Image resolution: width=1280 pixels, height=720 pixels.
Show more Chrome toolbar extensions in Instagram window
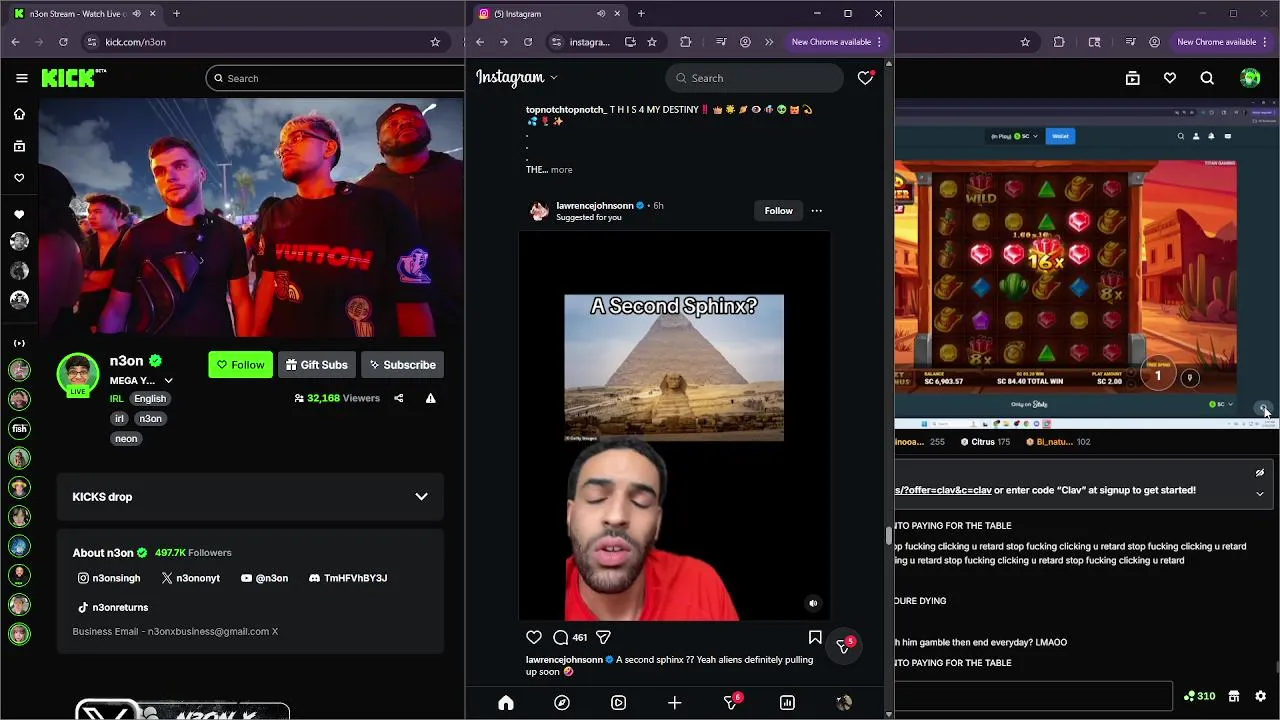pos(769,42)
